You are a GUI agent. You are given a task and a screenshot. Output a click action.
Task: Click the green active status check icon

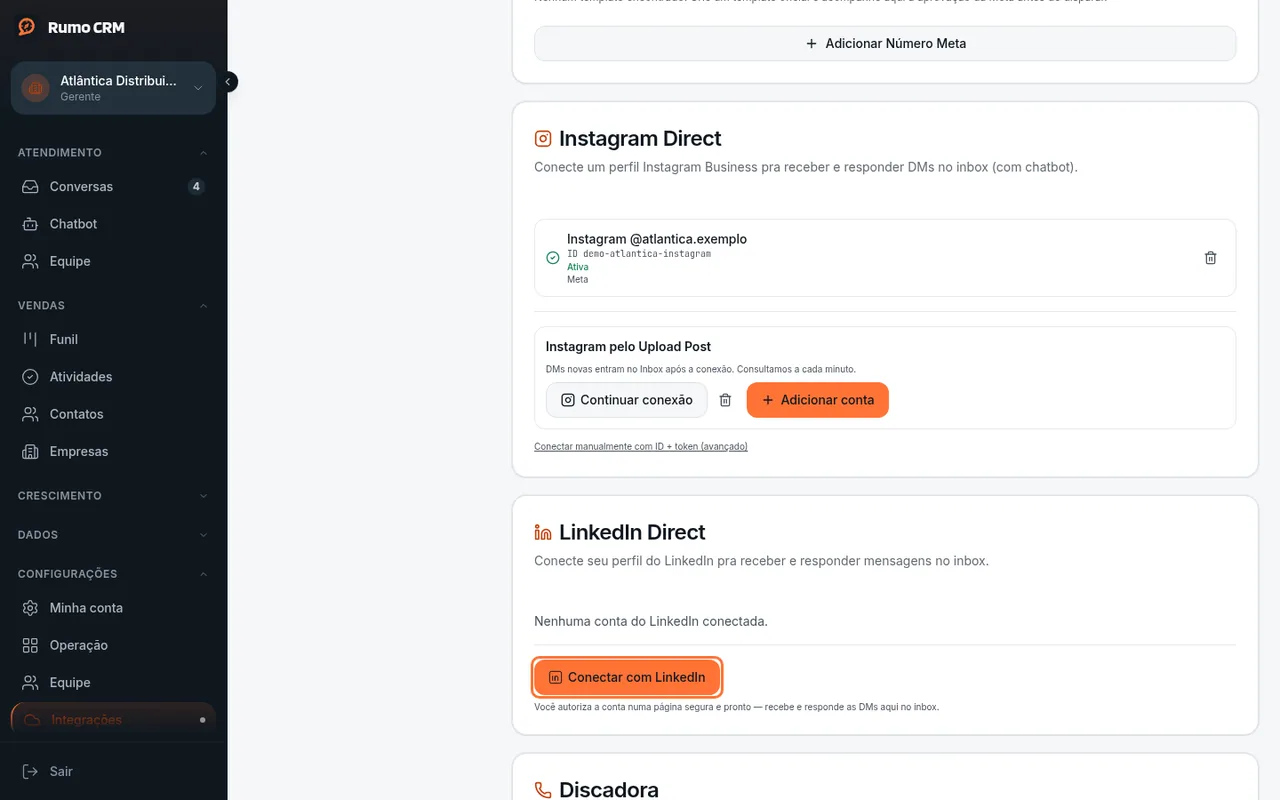point(553,258)
